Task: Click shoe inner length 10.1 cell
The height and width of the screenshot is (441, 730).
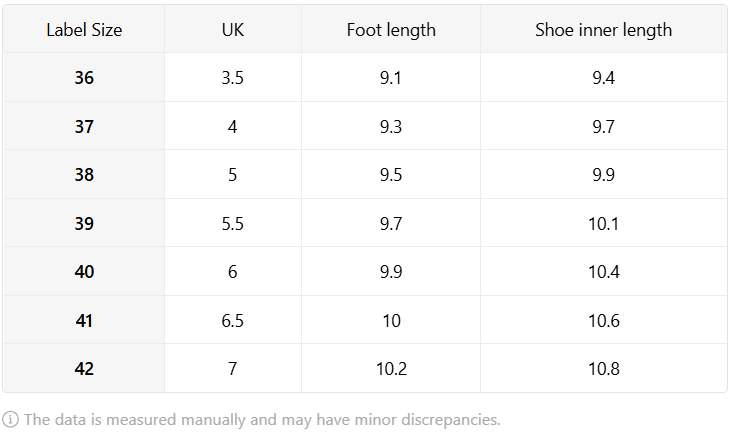Action: pyautogui.click(x=603, y=223)
